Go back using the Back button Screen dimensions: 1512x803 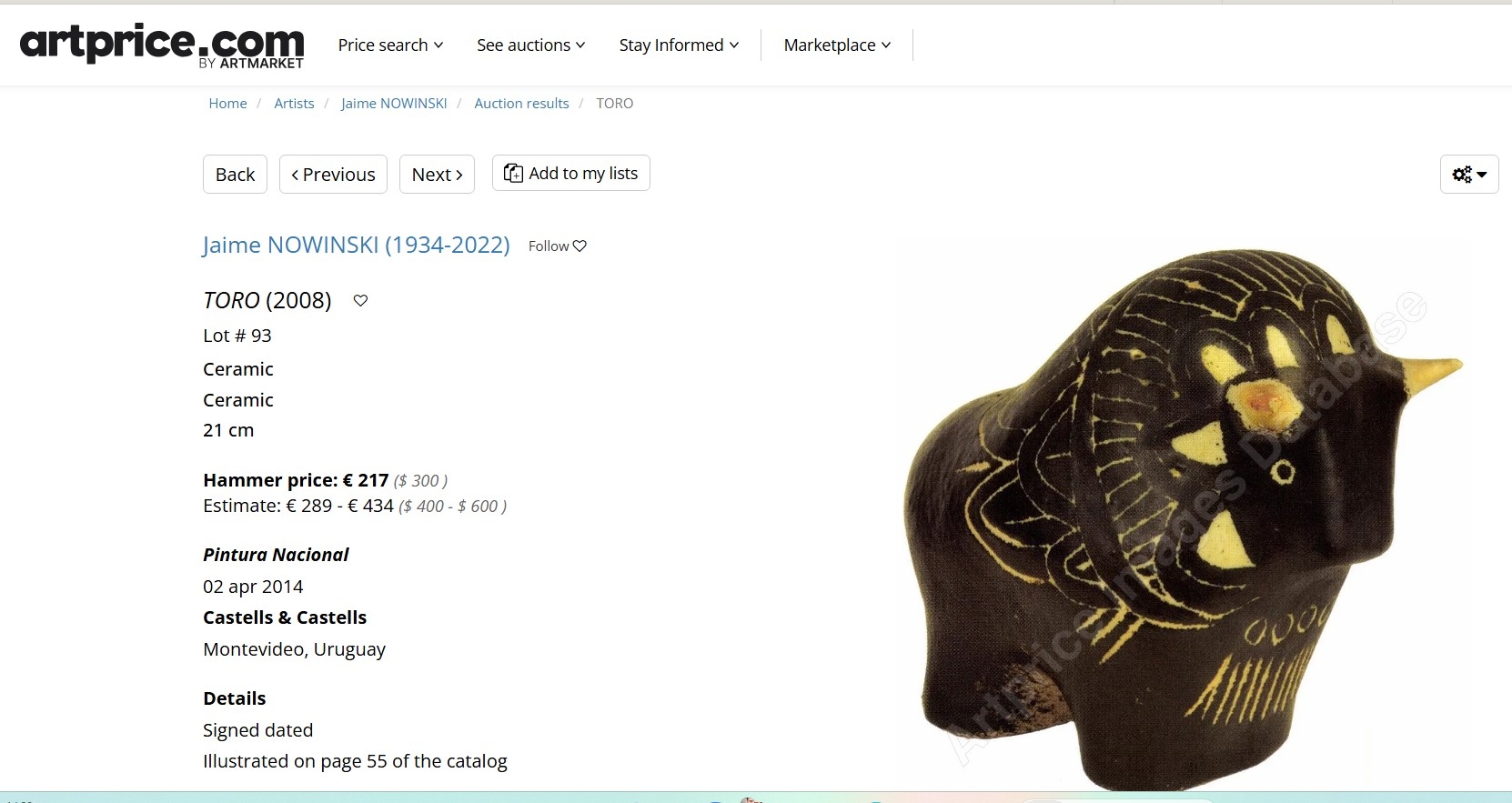235,175
